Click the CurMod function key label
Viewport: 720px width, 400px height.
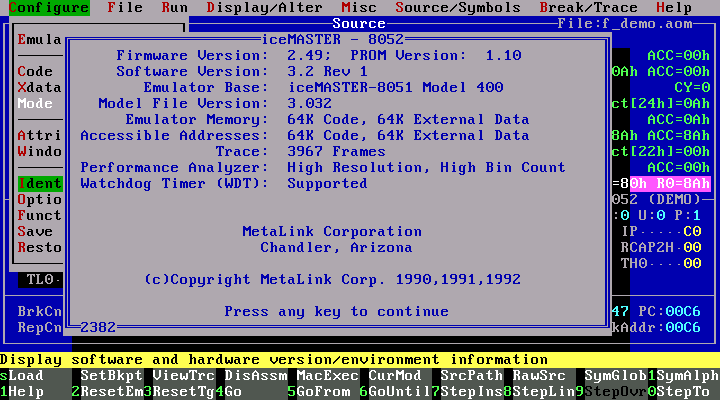tap(395, 376)
